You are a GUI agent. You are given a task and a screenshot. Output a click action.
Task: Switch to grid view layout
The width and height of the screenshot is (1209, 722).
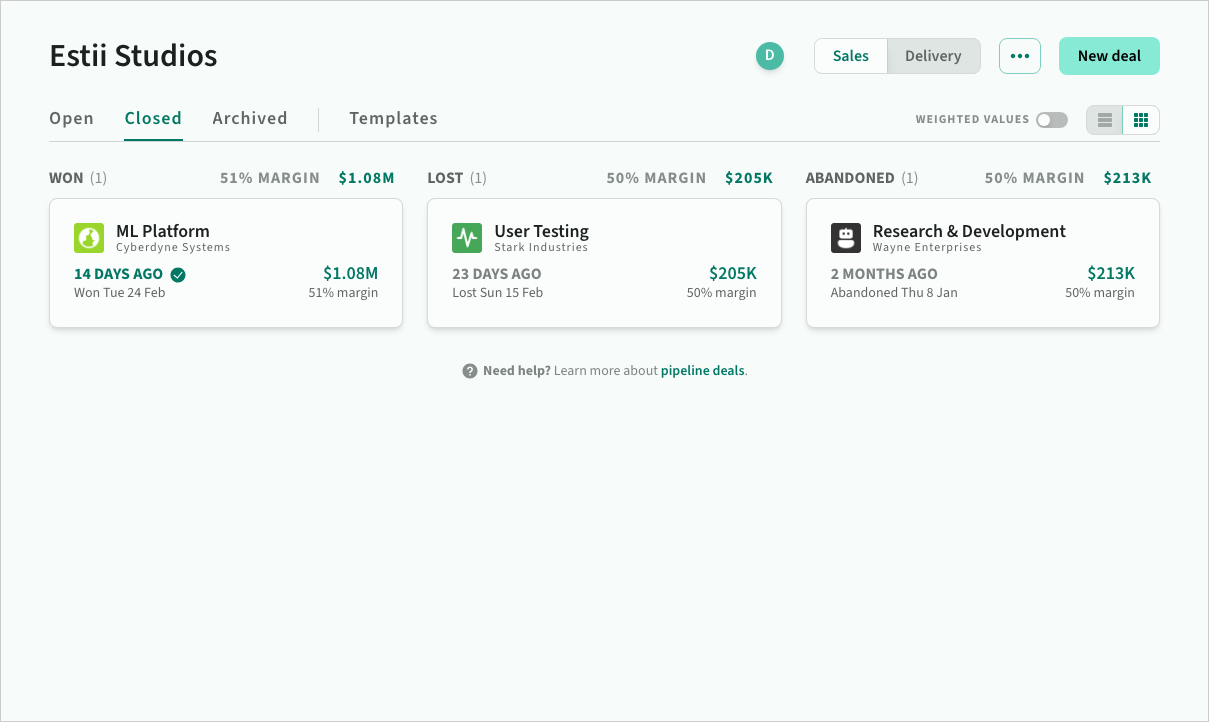click(x=1141, y=120)
